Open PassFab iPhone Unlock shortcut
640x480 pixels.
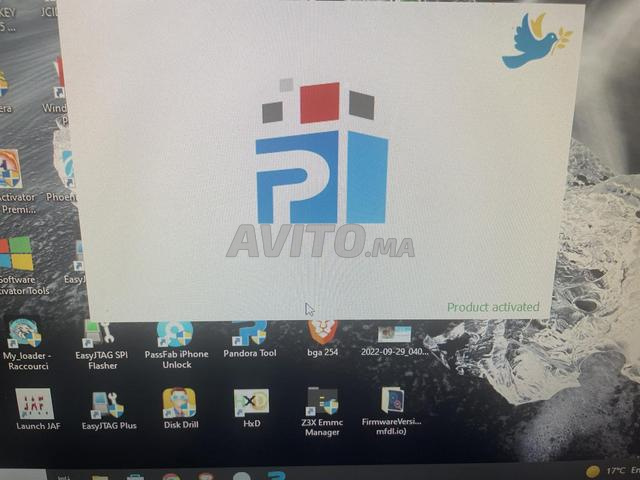pyautogui.click(x=176, y=345)
